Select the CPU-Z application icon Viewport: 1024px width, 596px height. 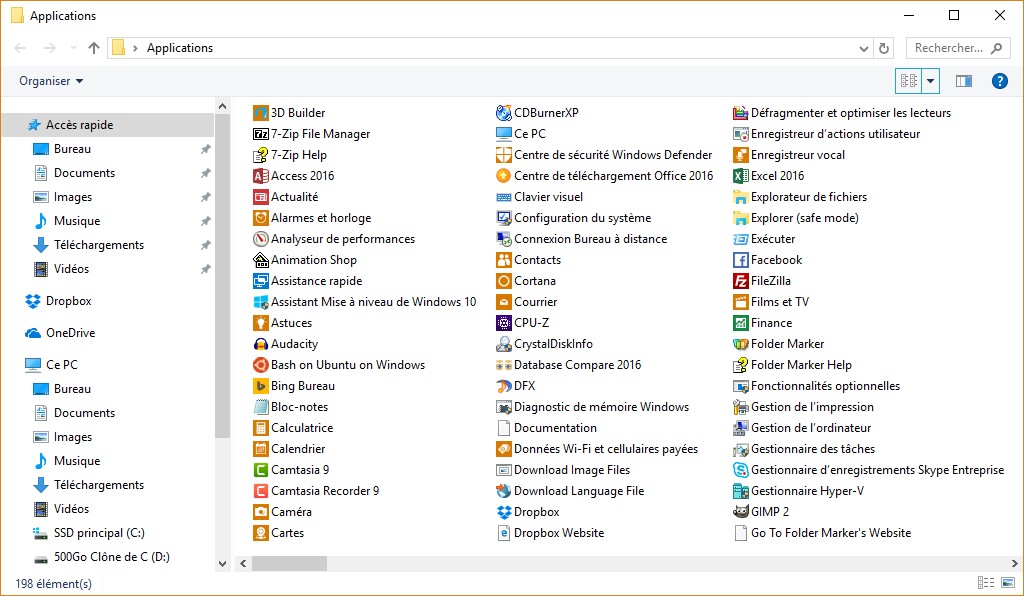504,323
